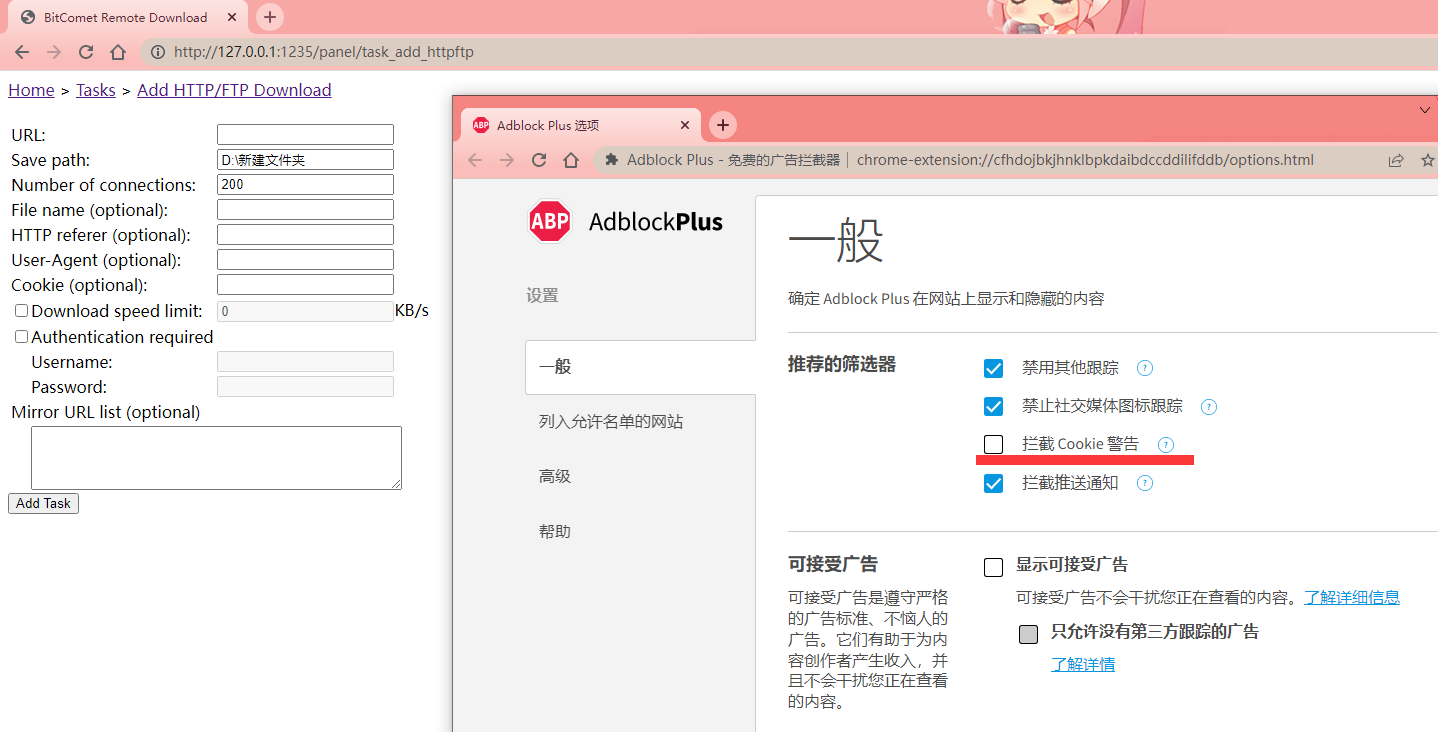
Task: Uncheck 拦截推送通知 checkbox
Action: (x=993, y=483)
